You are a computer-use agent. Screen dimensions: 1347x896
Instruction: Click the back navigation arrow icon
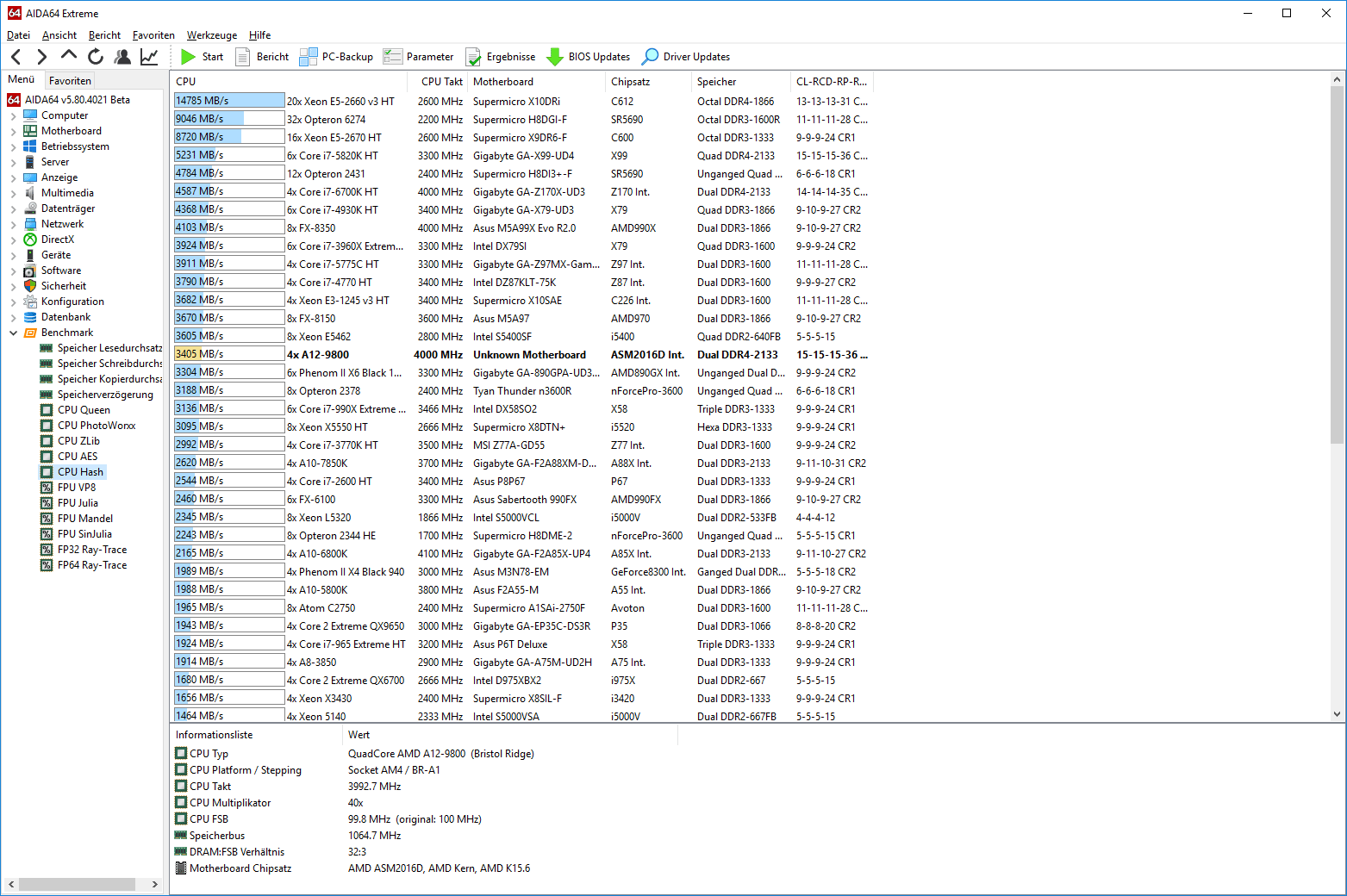click(x=16, y=57)
